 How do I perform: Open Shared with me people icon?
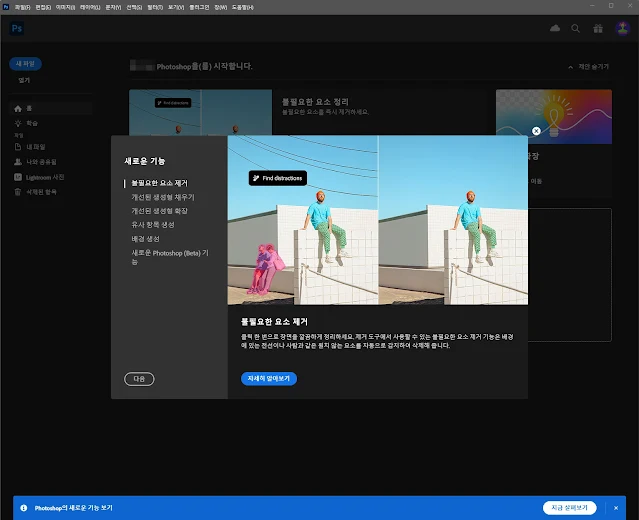point(18,162)
